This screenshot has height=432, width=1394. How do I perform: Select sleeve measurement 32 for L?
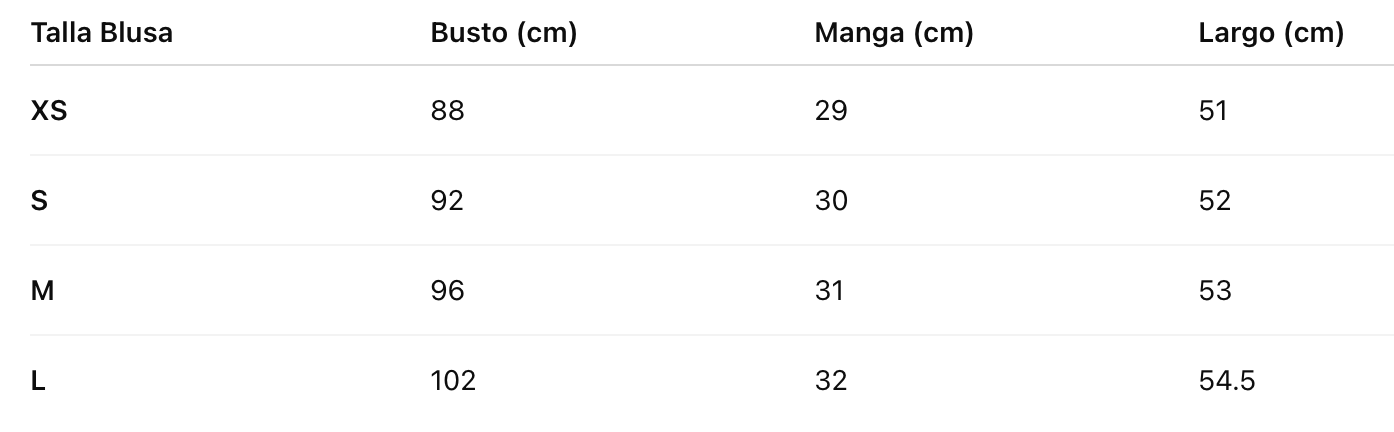coord(831,381)
